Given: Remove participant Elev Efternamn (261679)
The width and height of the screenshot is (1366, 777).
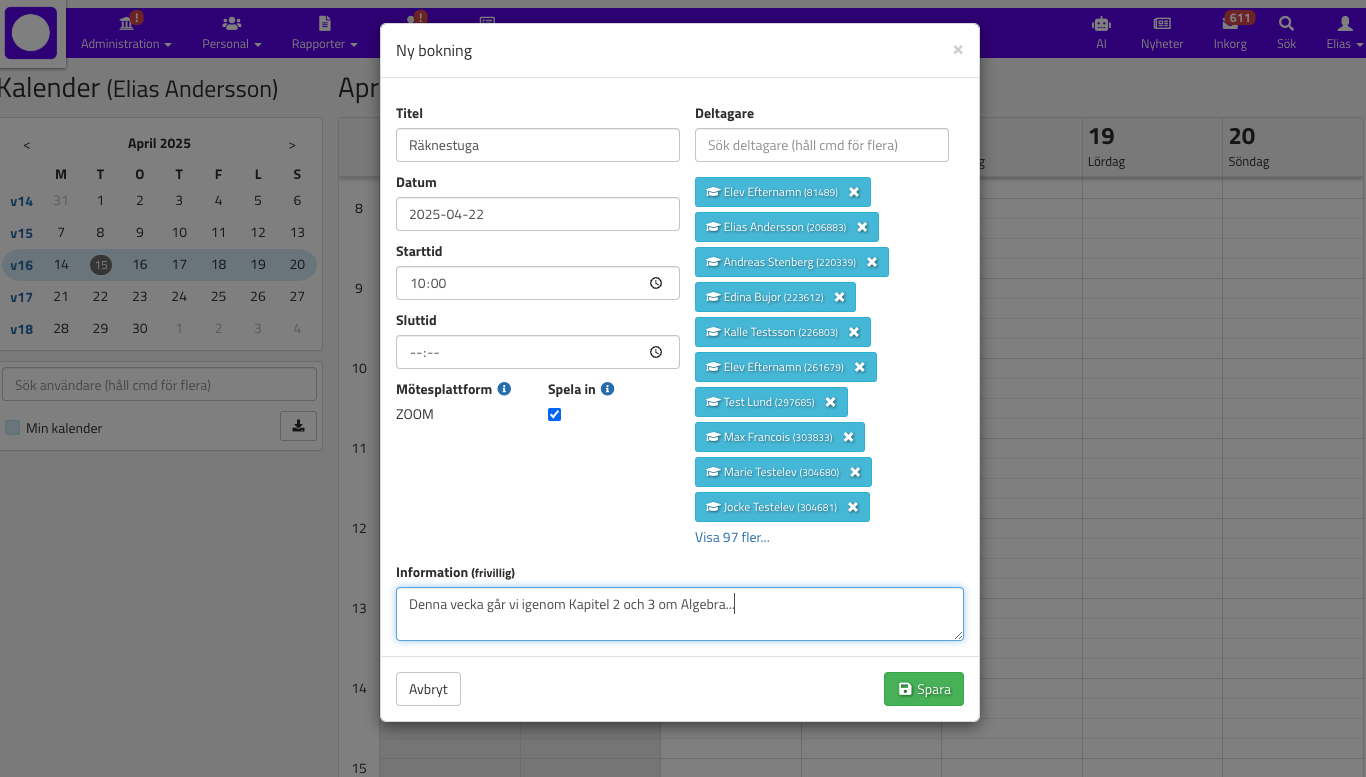Looking at the screenshot, I should click(860, 367).
